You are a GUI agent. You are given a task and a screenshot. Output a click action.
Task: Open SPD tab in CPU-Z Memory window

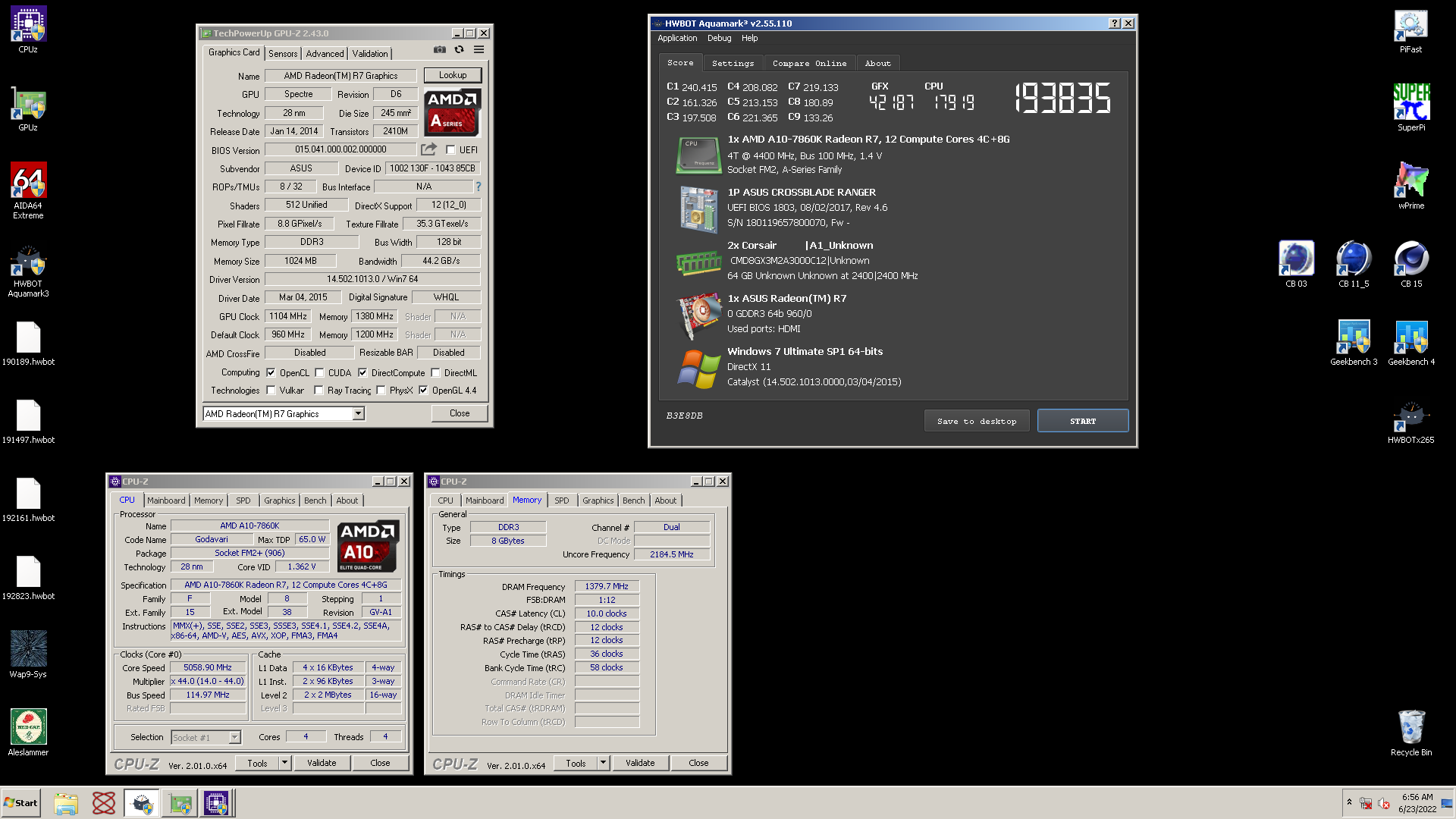point(561,500)
